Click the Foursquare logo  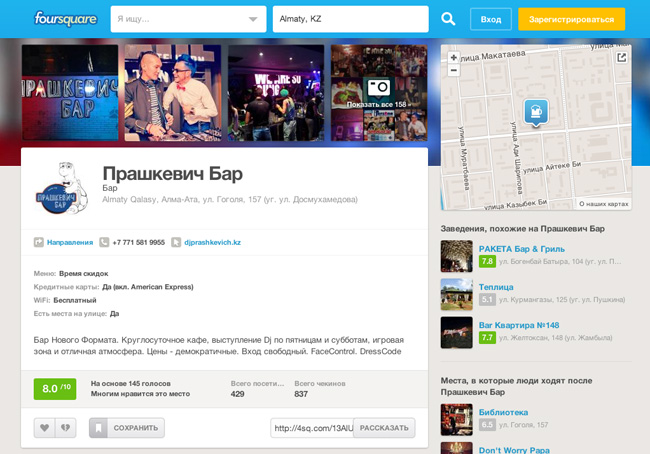tap(65, 19)
